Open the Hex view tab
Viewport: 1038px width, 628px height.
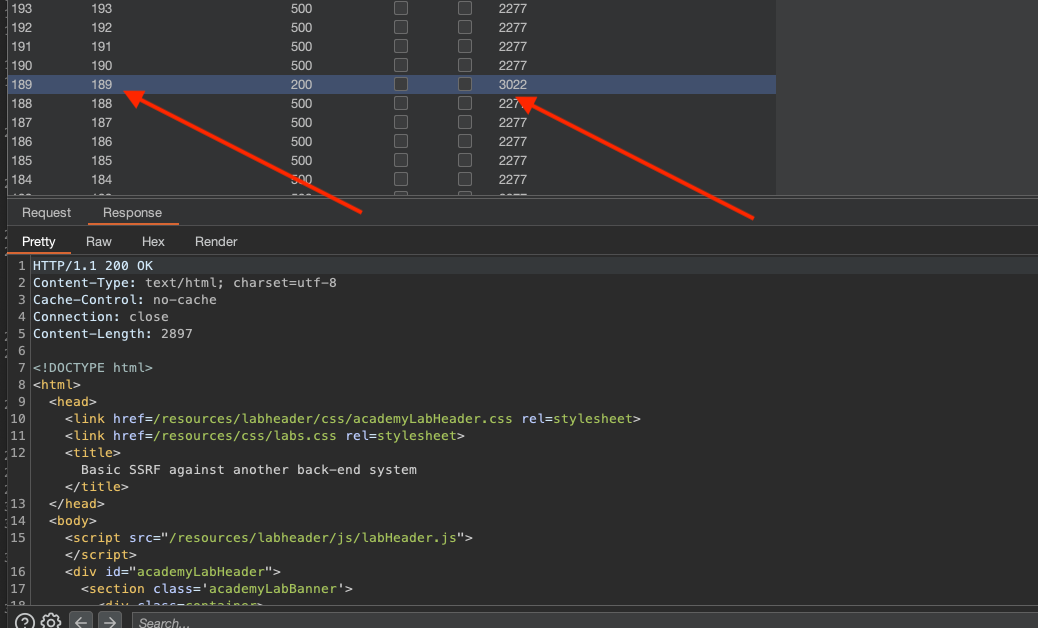[x=153, y=242]
